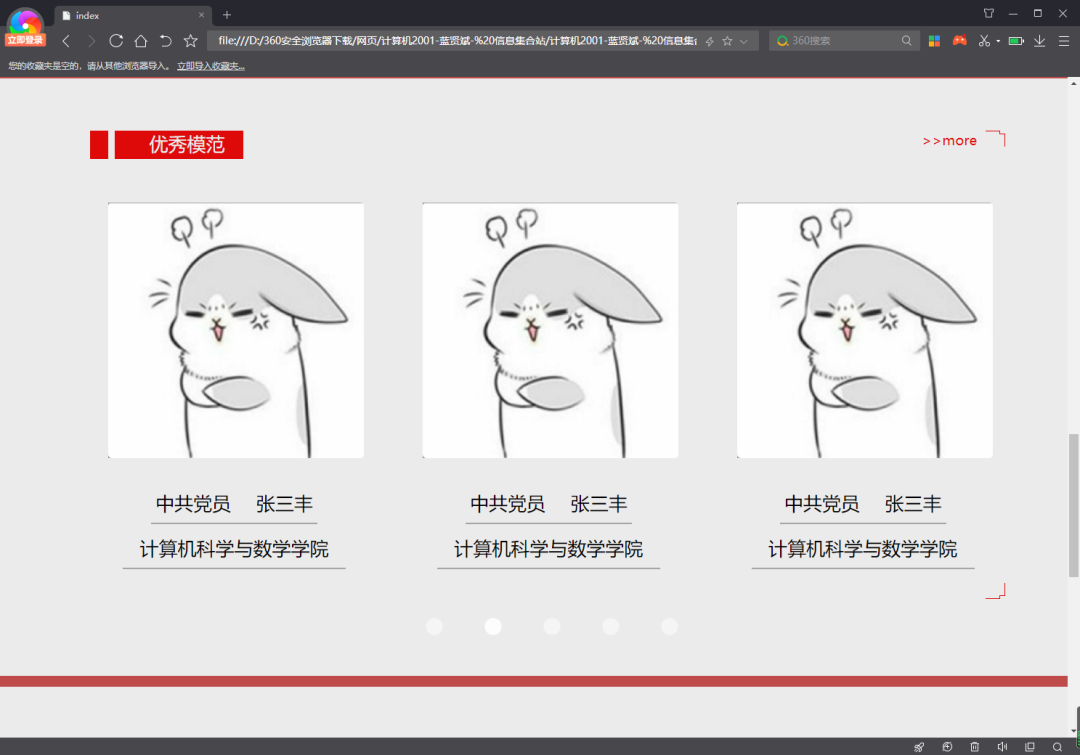The width and height of the screenshot is (1080, 755).
Task: Go forward to next page
Action: pyautogui.click(x=91, y=41)
